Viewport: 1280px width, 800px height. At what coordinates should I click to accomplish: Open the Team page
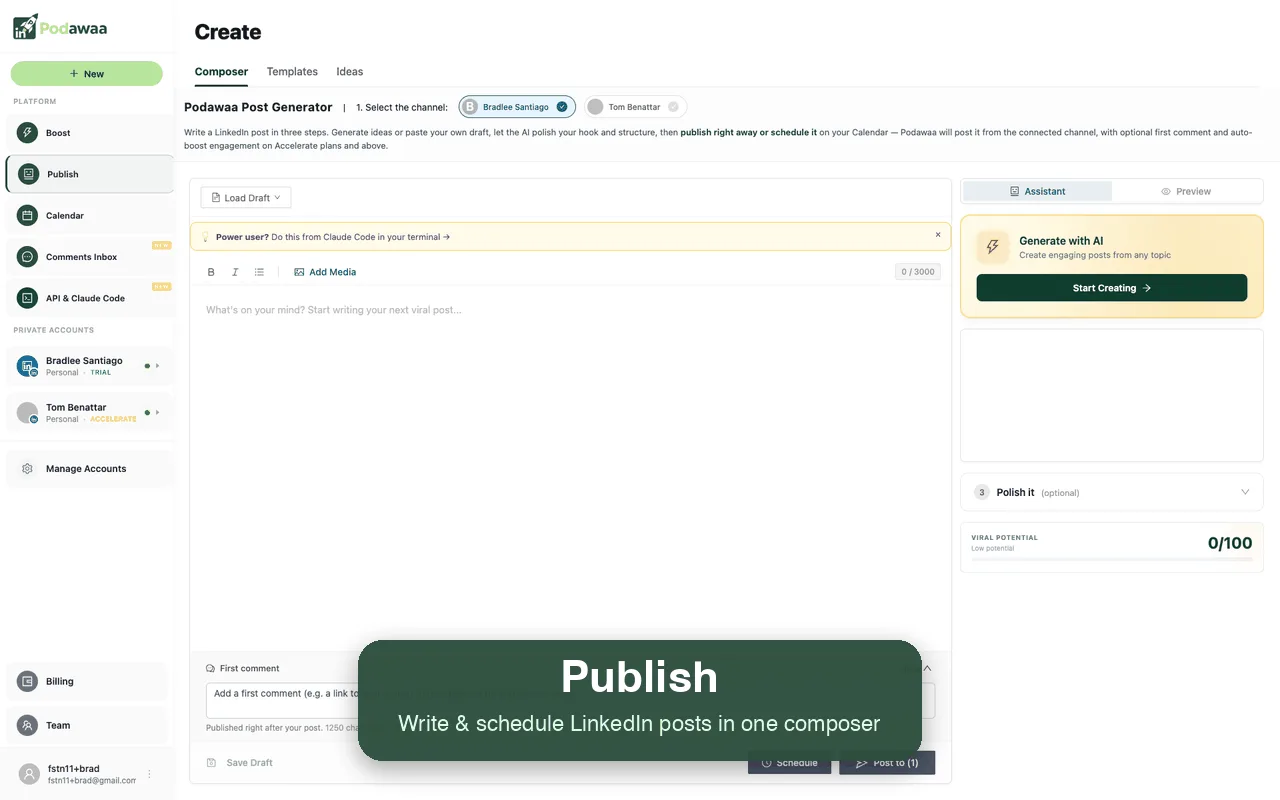pyautogui.click(x=87, y=726)
